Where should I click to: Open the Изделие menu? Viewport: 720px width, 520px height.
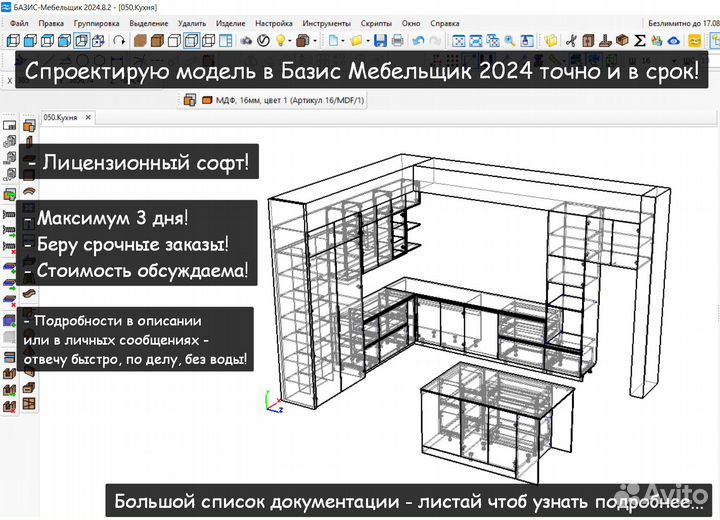[231, 23]
